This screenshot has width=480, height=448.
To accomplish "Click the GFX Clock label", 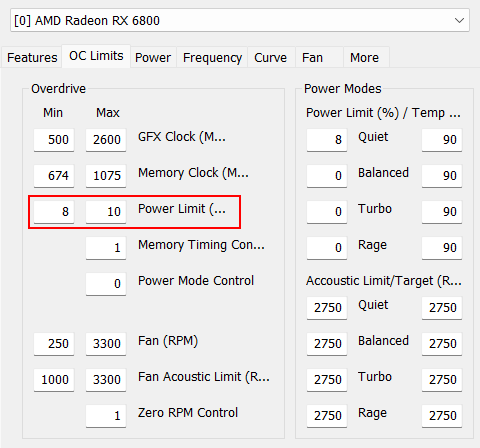I will (182, 137).
